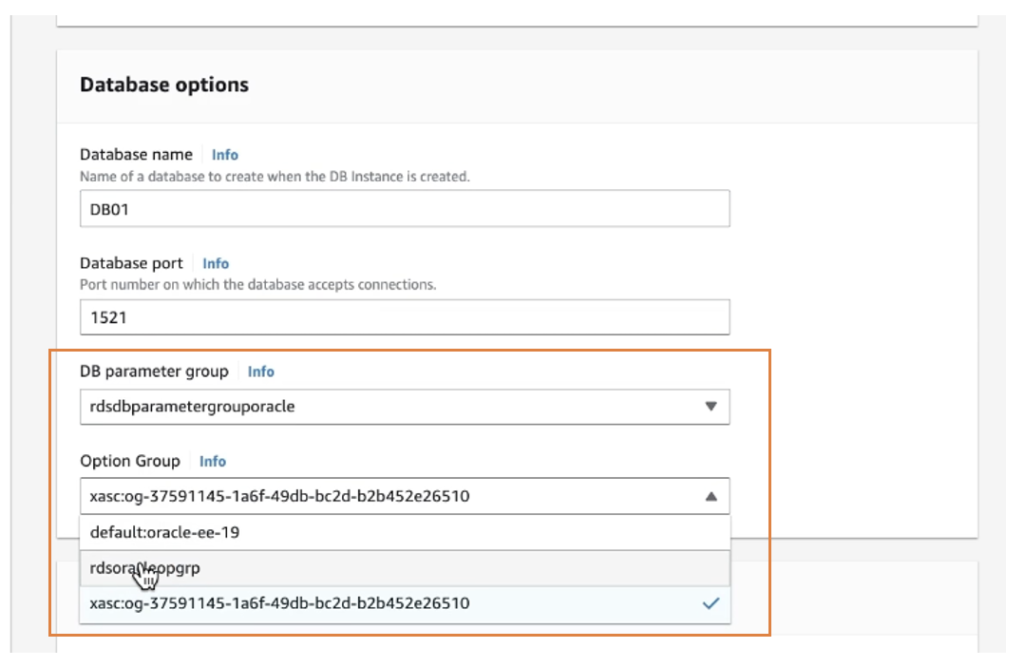Click inside the Database name field
The height and width of the screenshot is (667, 1024).
pos(400,208)
